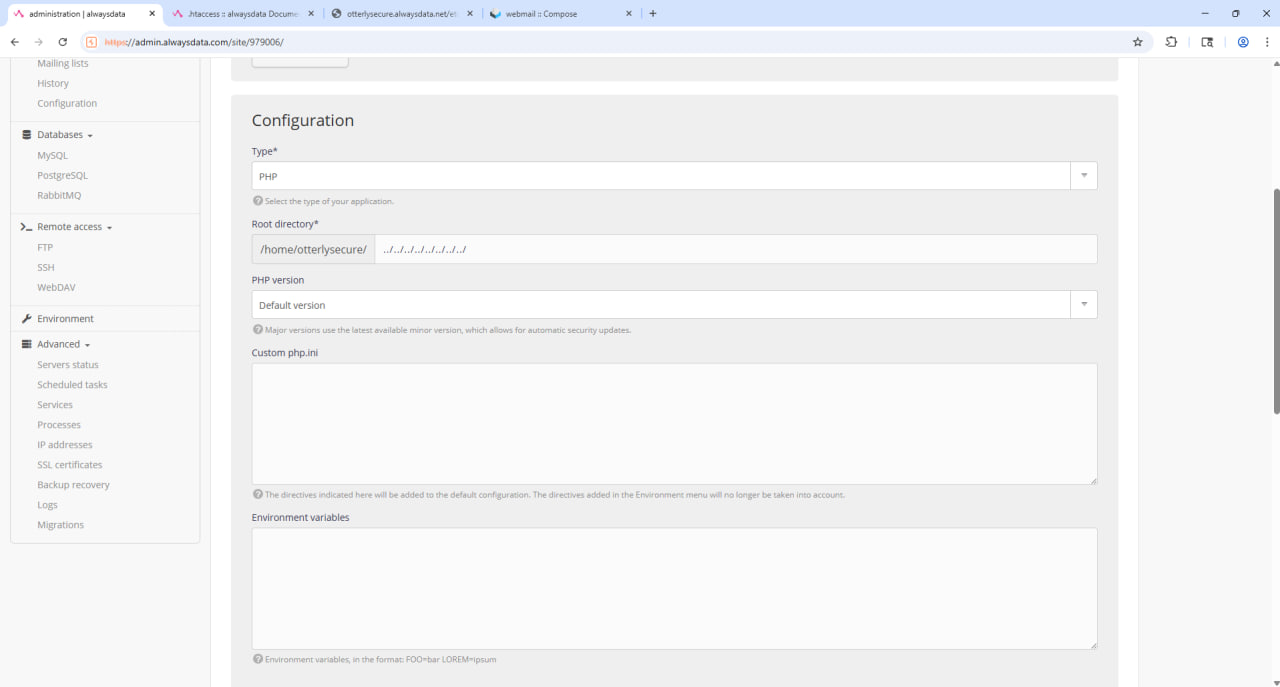
Task: Go to Scheduled tasks in sidebar
Action: pyautogui.click(x=72, y=385)
